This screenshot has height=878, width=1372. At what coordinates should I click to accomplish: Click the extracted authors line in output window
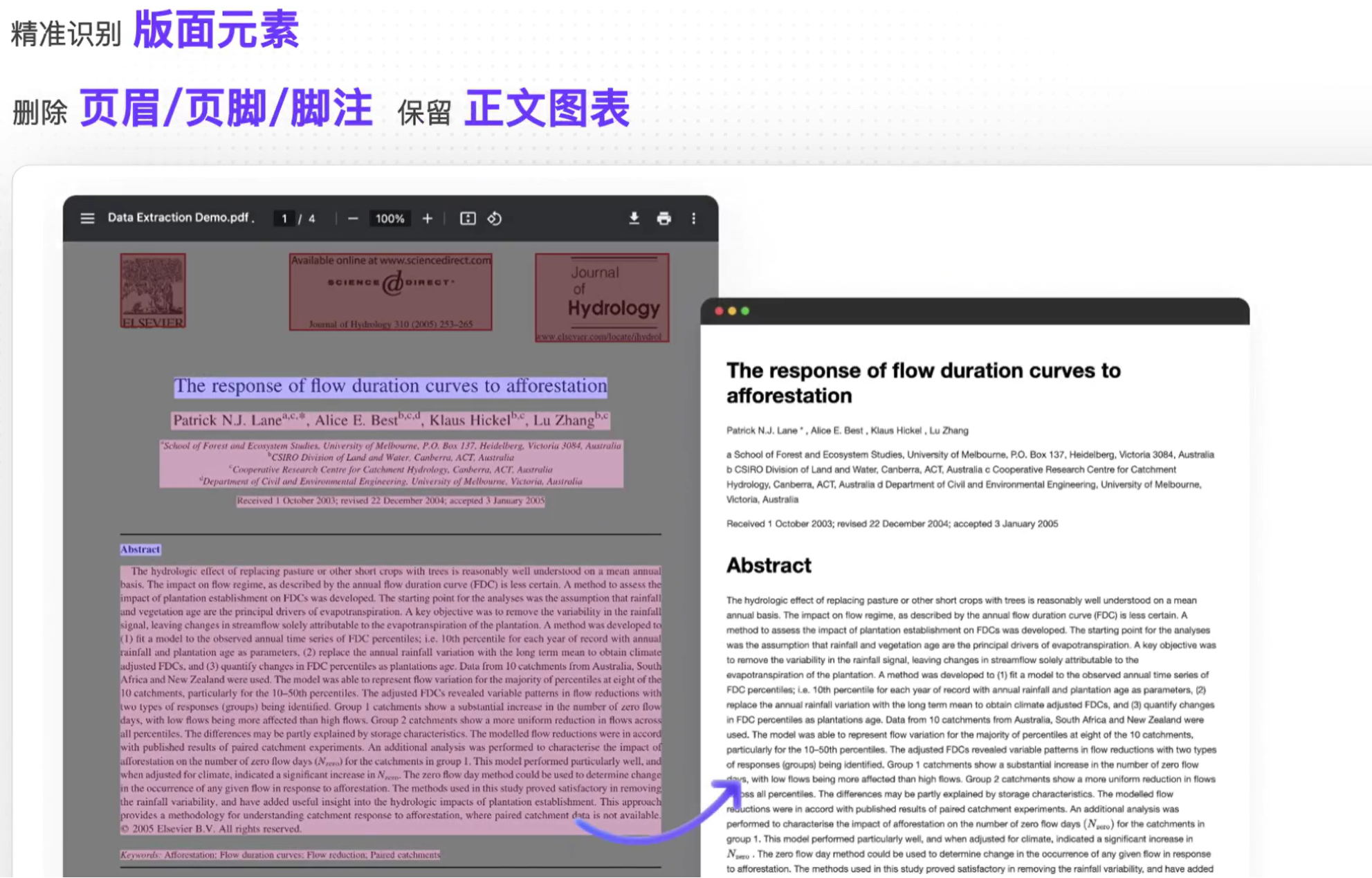click(847, 430)
